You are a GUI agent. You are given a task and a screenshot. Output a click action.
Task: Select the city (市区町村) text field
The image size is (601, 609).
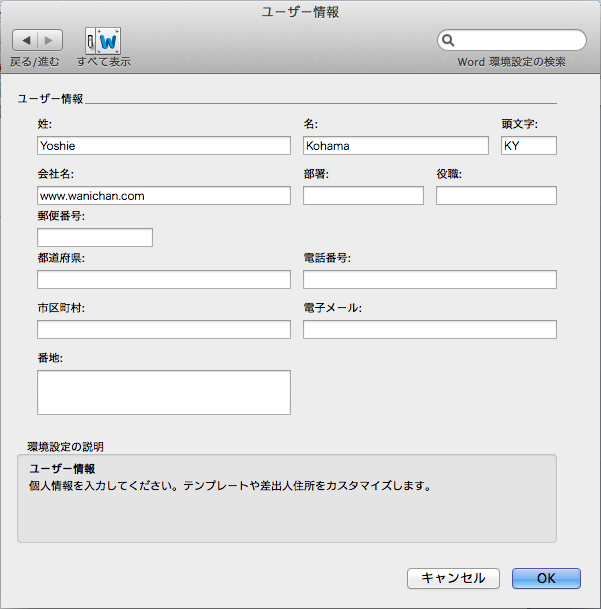point(163,329)
